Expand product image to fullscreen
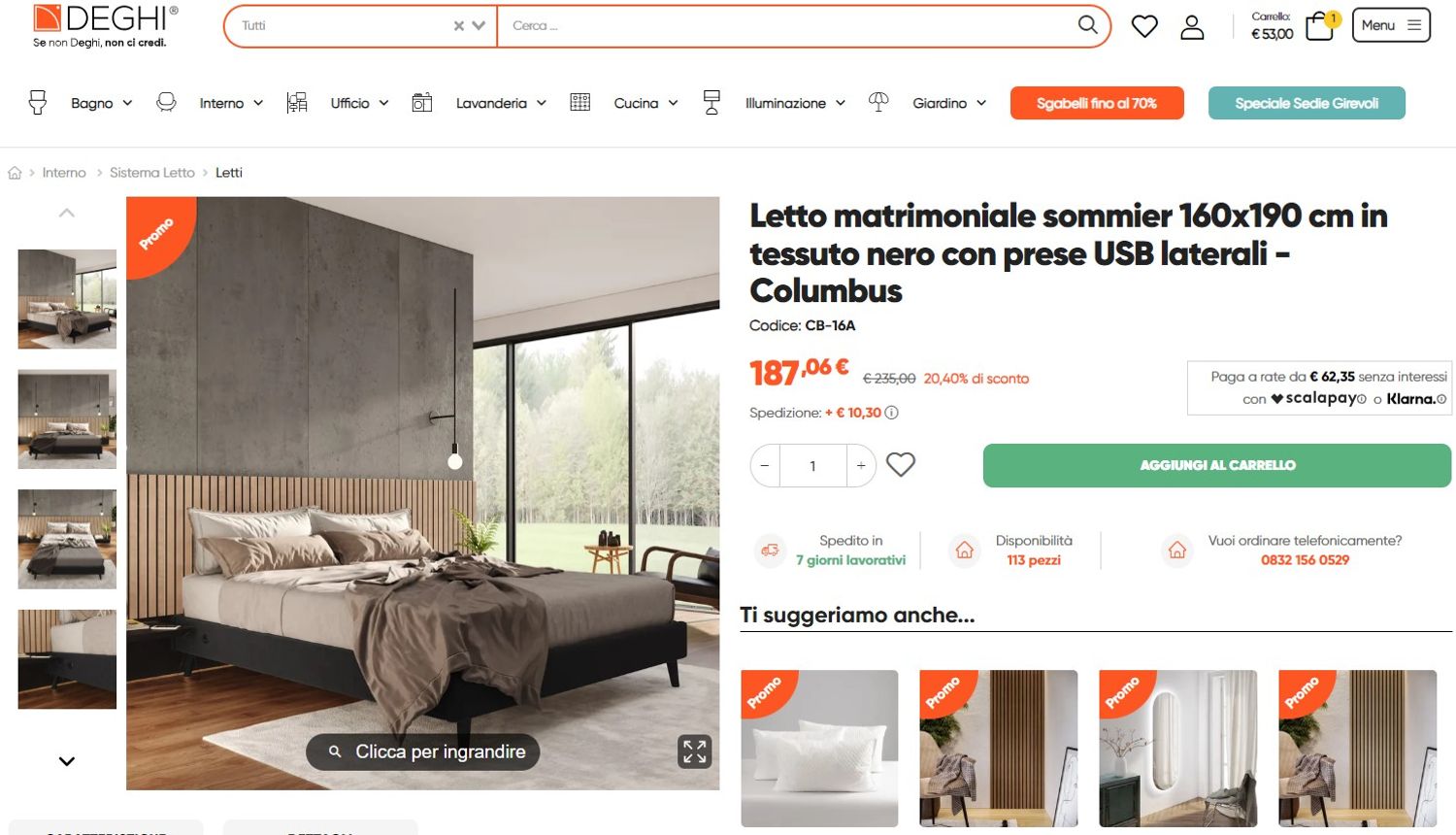Viewport: 1456px width, 835px height. [x=695, y=751]
